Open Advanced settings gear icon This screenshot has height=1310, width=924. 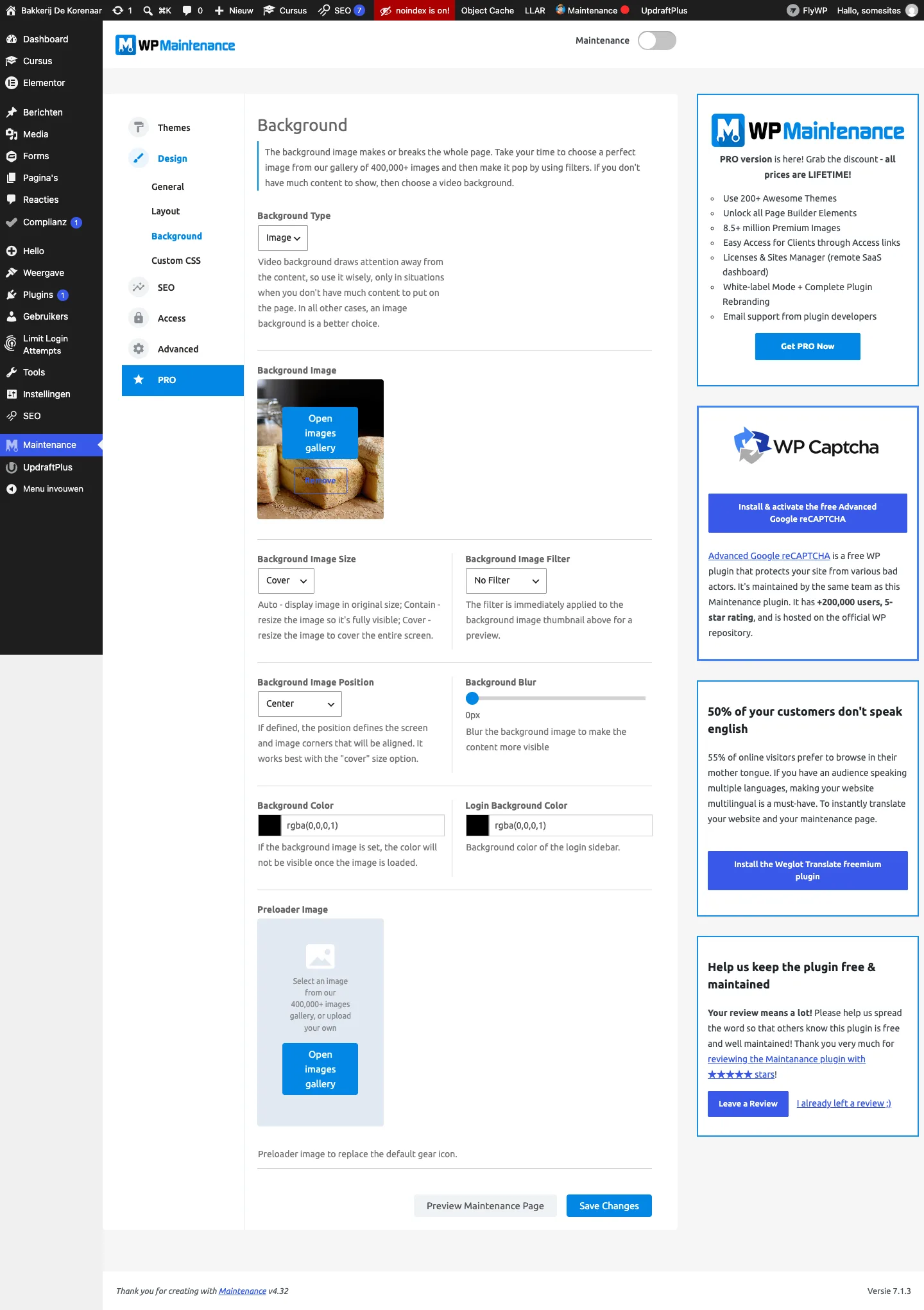pyautogui.click(x=139, y=349)
